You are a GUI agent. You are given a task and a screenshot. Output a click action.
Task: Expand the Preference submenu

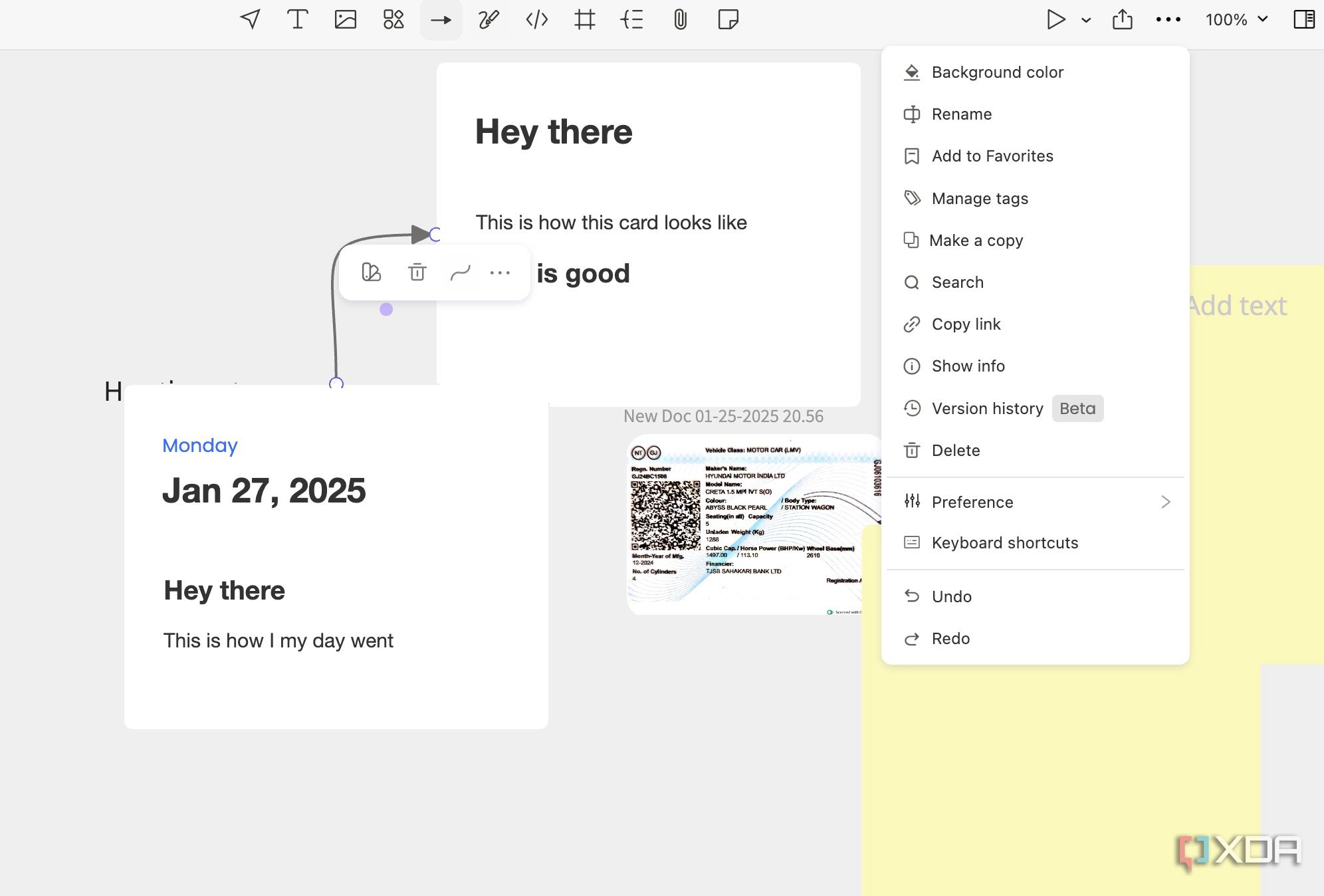(1035, 502)
